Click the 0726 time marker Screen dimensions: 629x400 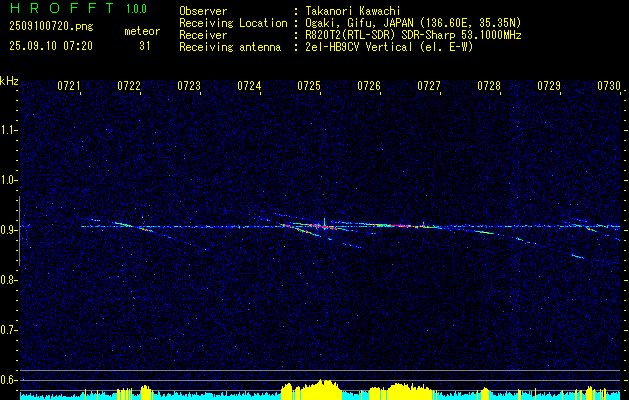pyautogui.click(x=369, y=85)
